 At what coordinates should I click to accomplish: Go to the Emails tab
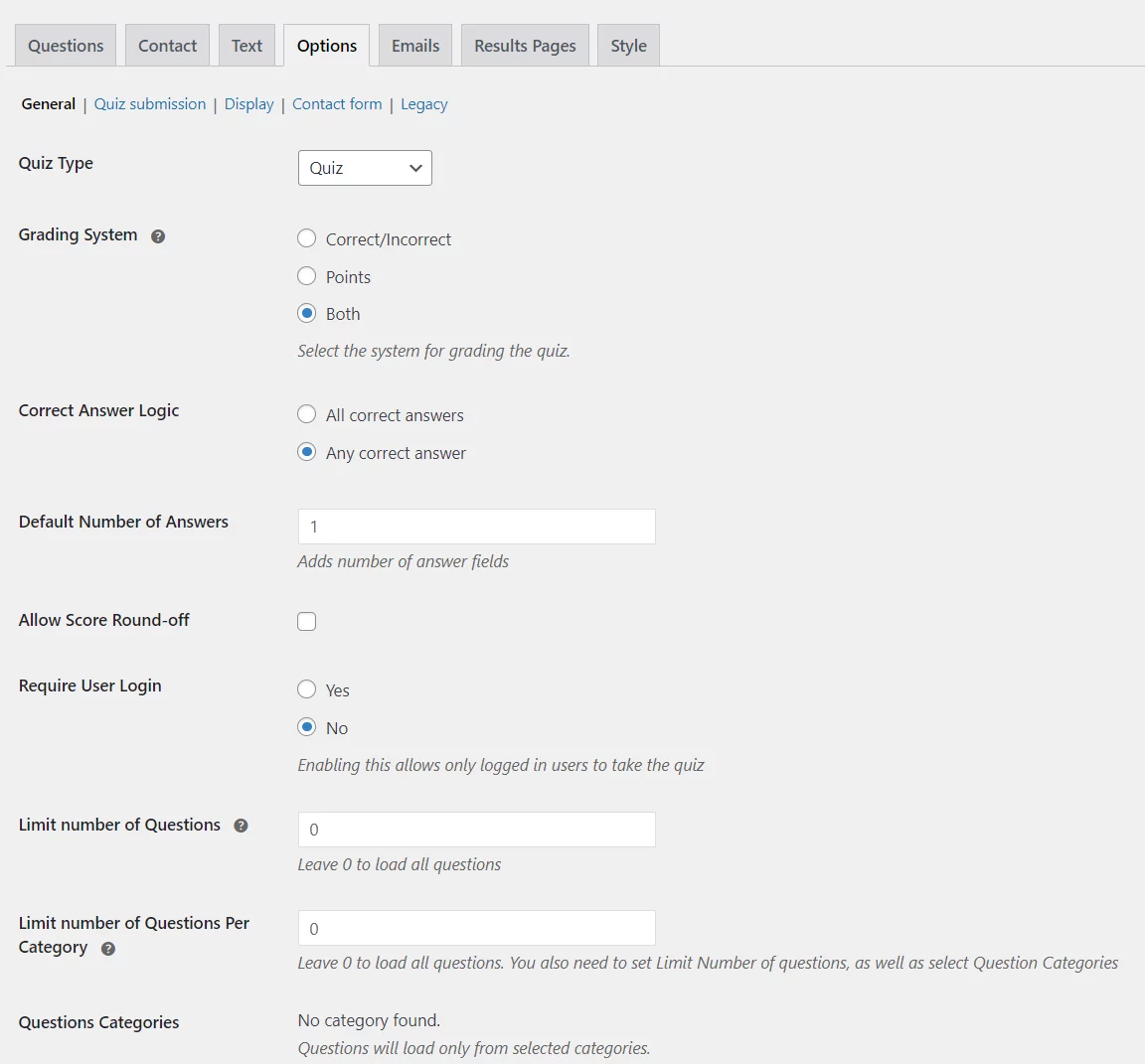(x=415, y=46)
